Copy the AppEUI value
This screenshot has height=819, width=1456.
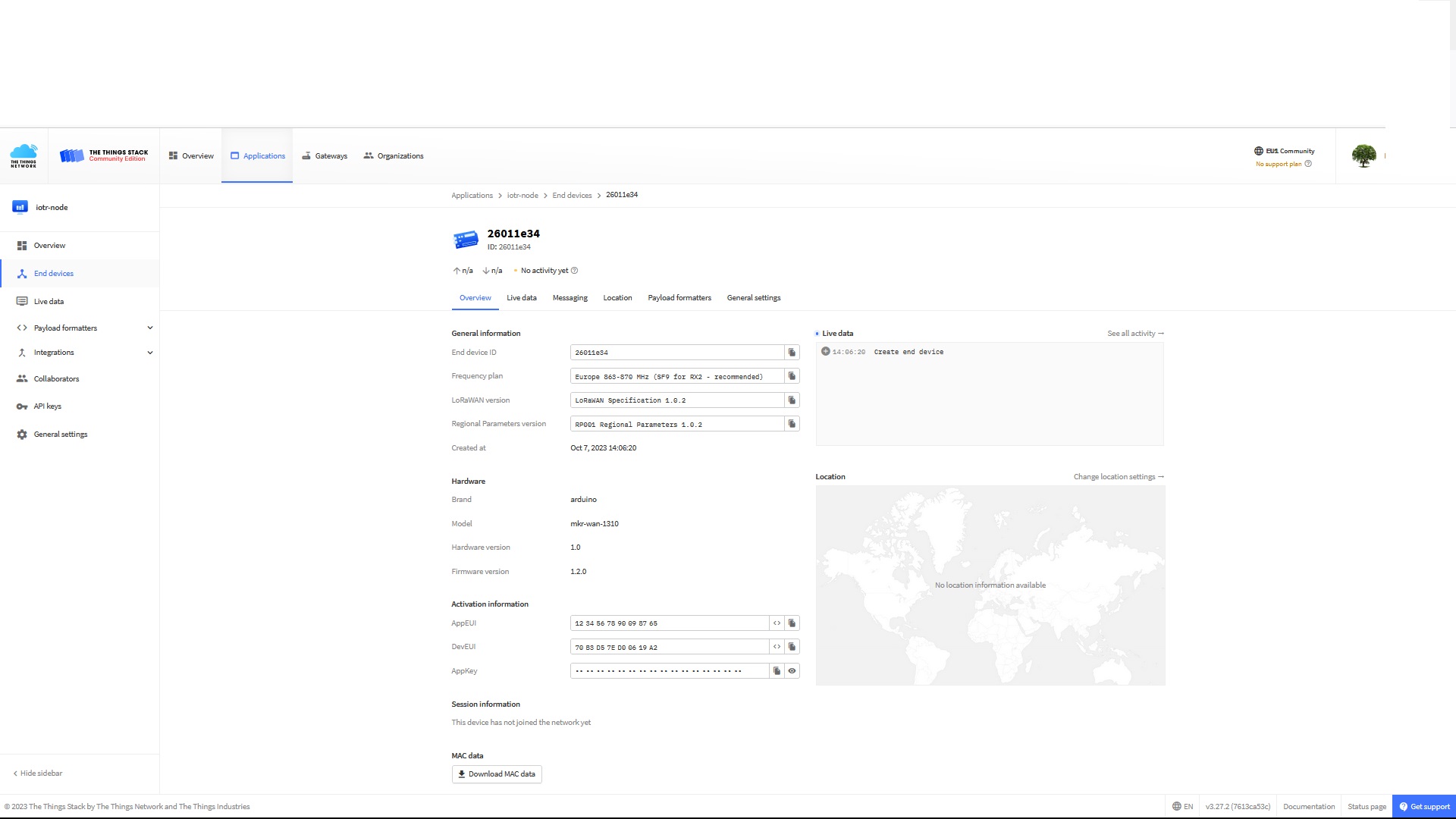point(792,623)
